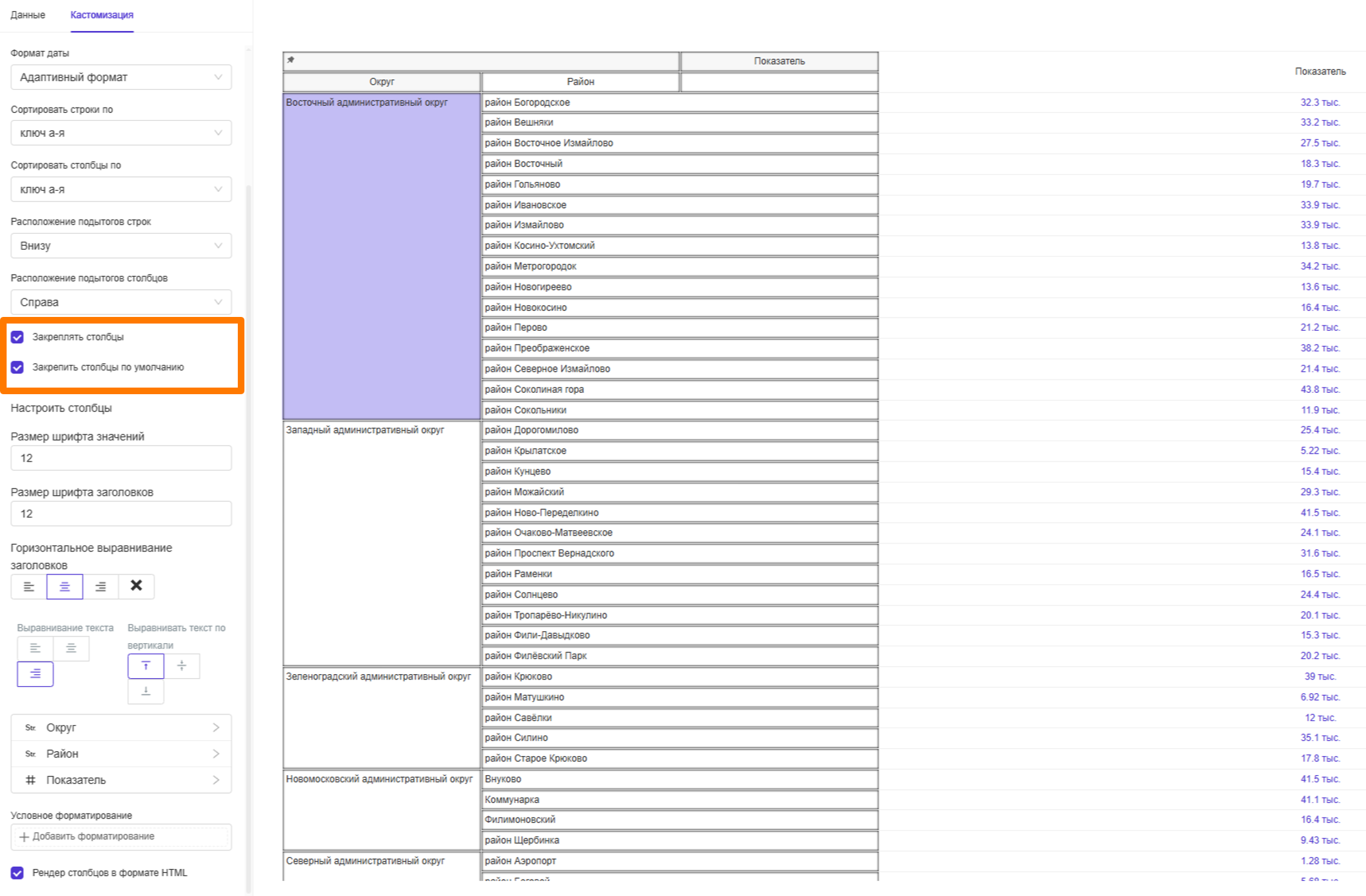Open the Кастомизация tab
The image size is (1366, 896).
click(102, 15)
